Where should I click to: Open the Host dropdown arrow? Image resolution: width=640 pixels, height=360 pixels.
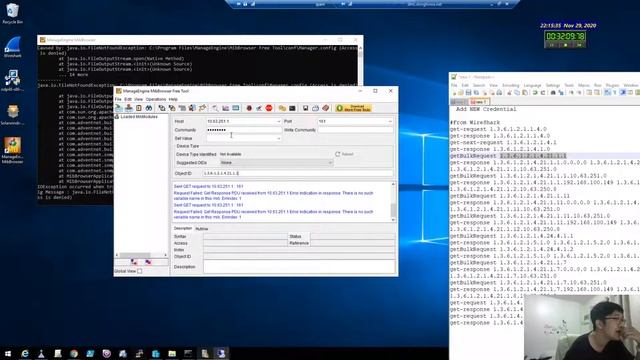(278, 122)
